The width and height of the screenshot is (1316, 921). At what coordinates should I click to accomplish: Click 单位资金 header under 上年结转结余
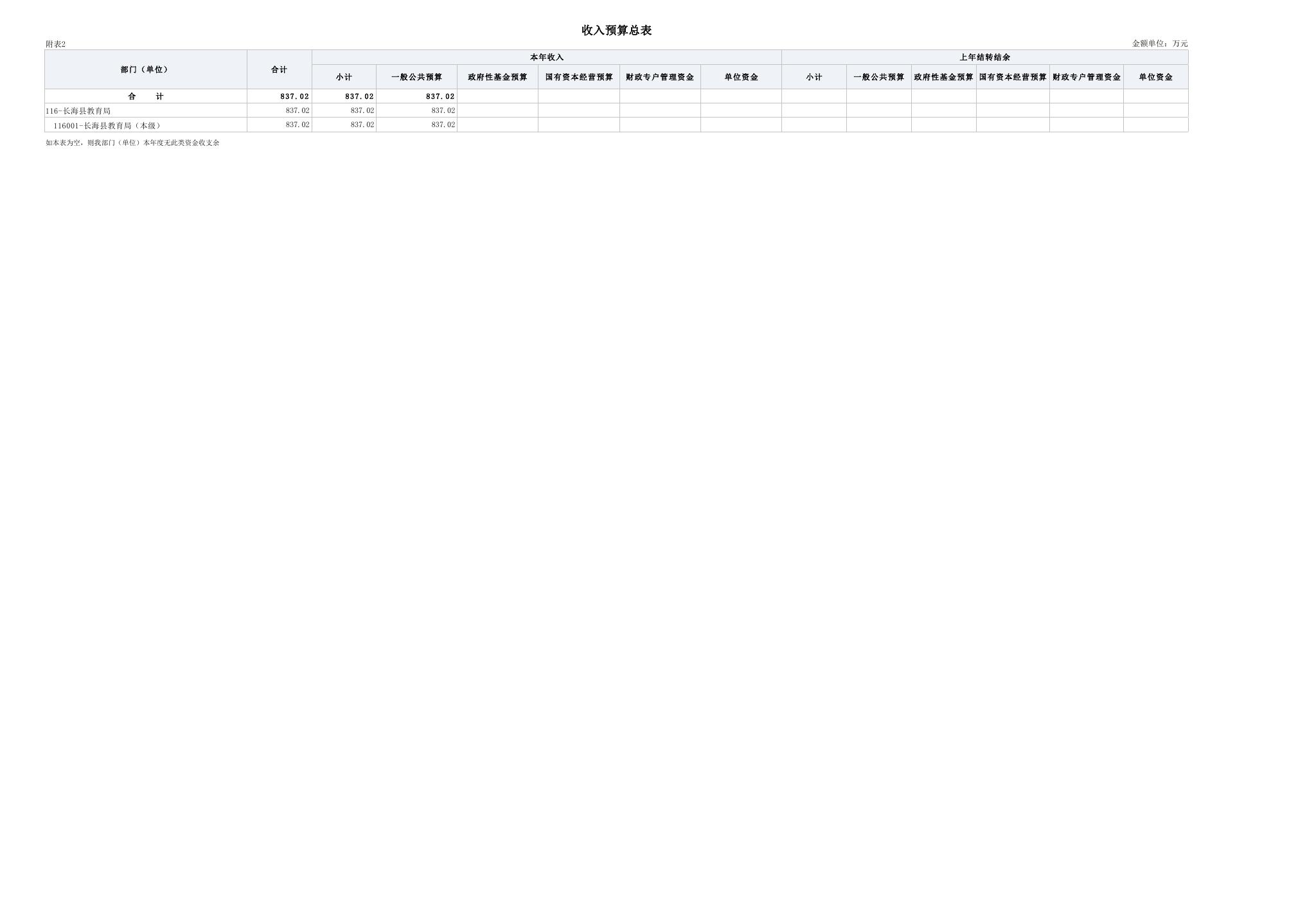(x=1155, y=77)
